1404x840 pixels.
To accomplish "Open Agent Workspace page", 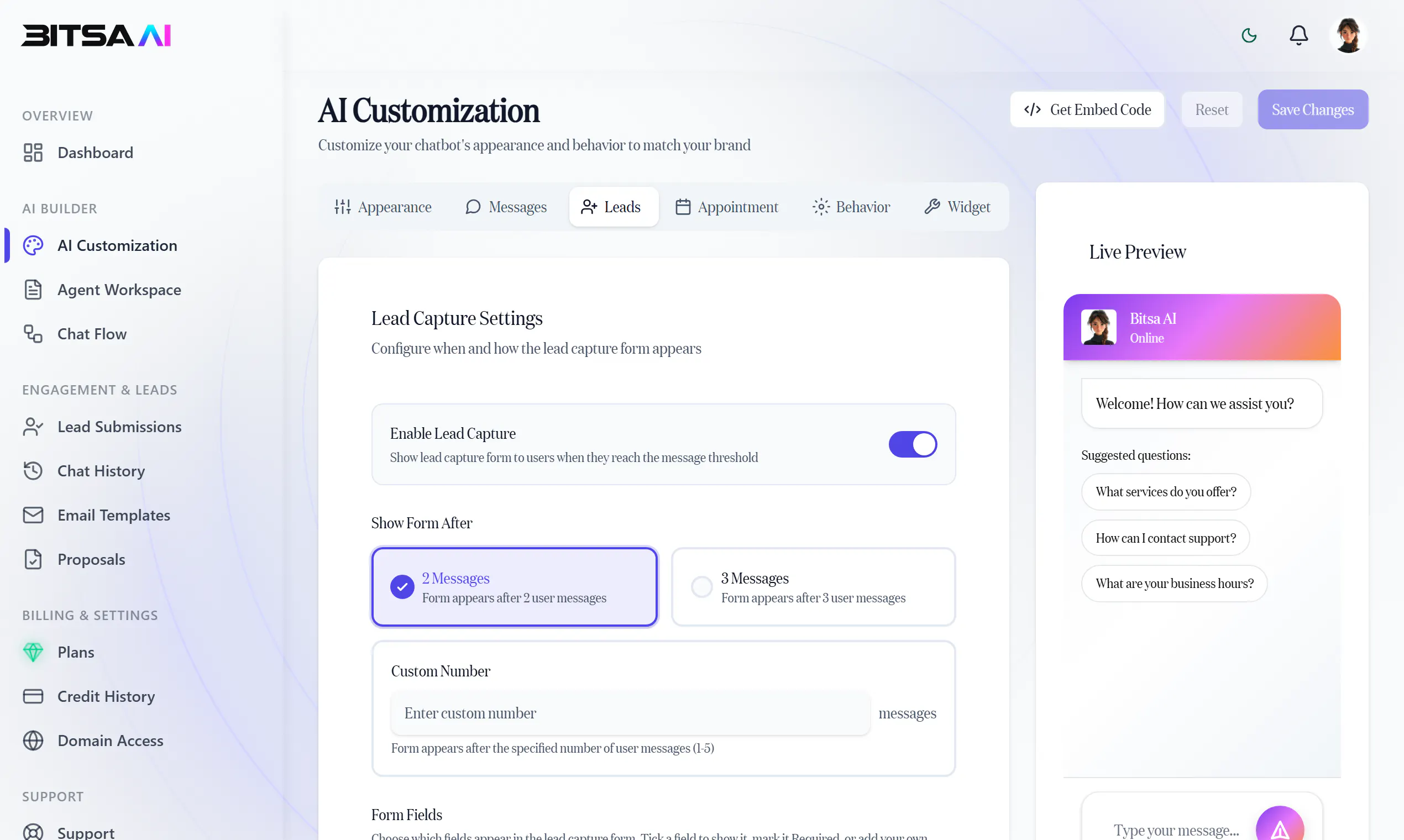I will [x=102, y=289].
